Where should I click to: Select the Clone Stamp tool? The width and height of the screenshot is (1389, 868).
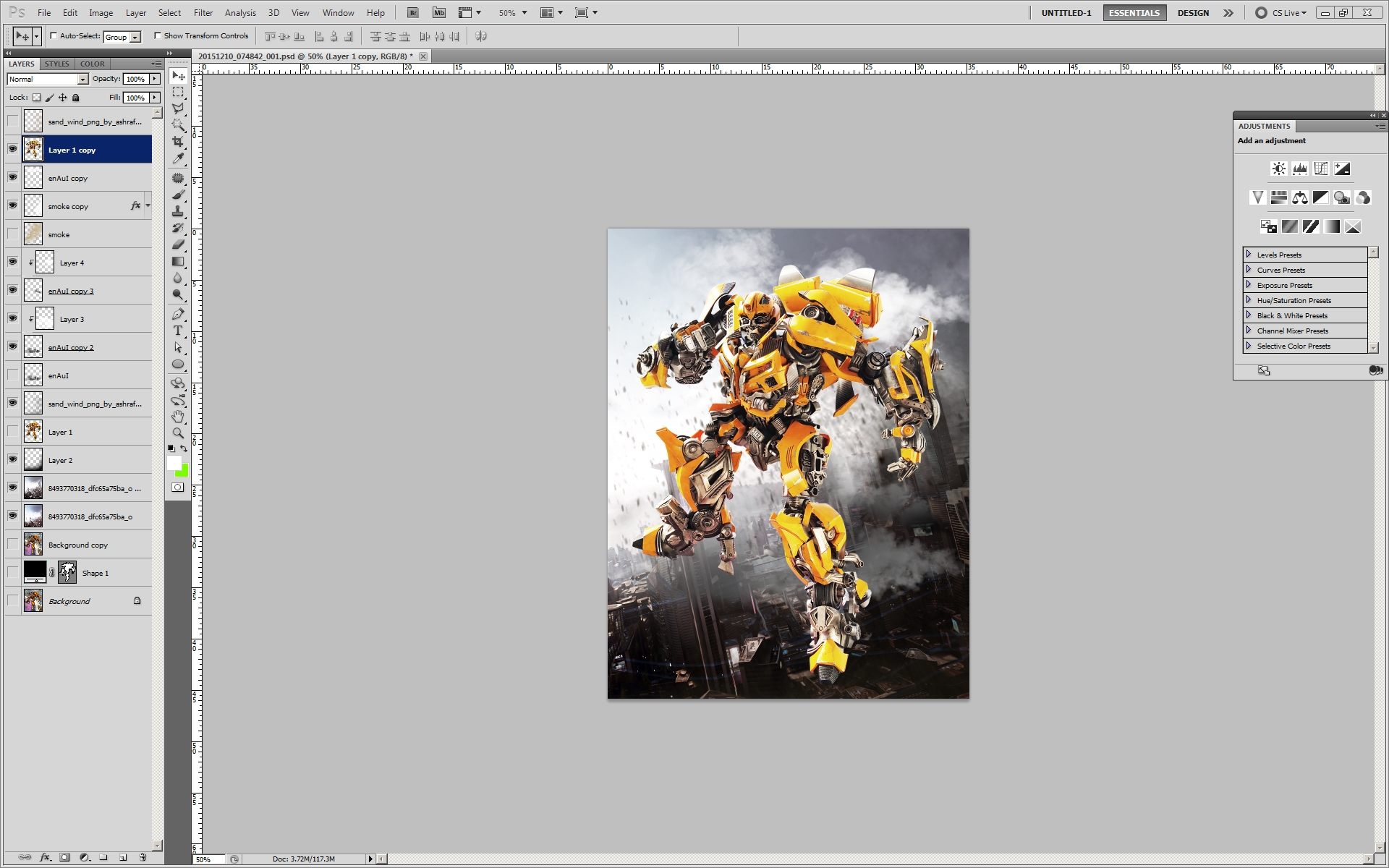point(178,211)
